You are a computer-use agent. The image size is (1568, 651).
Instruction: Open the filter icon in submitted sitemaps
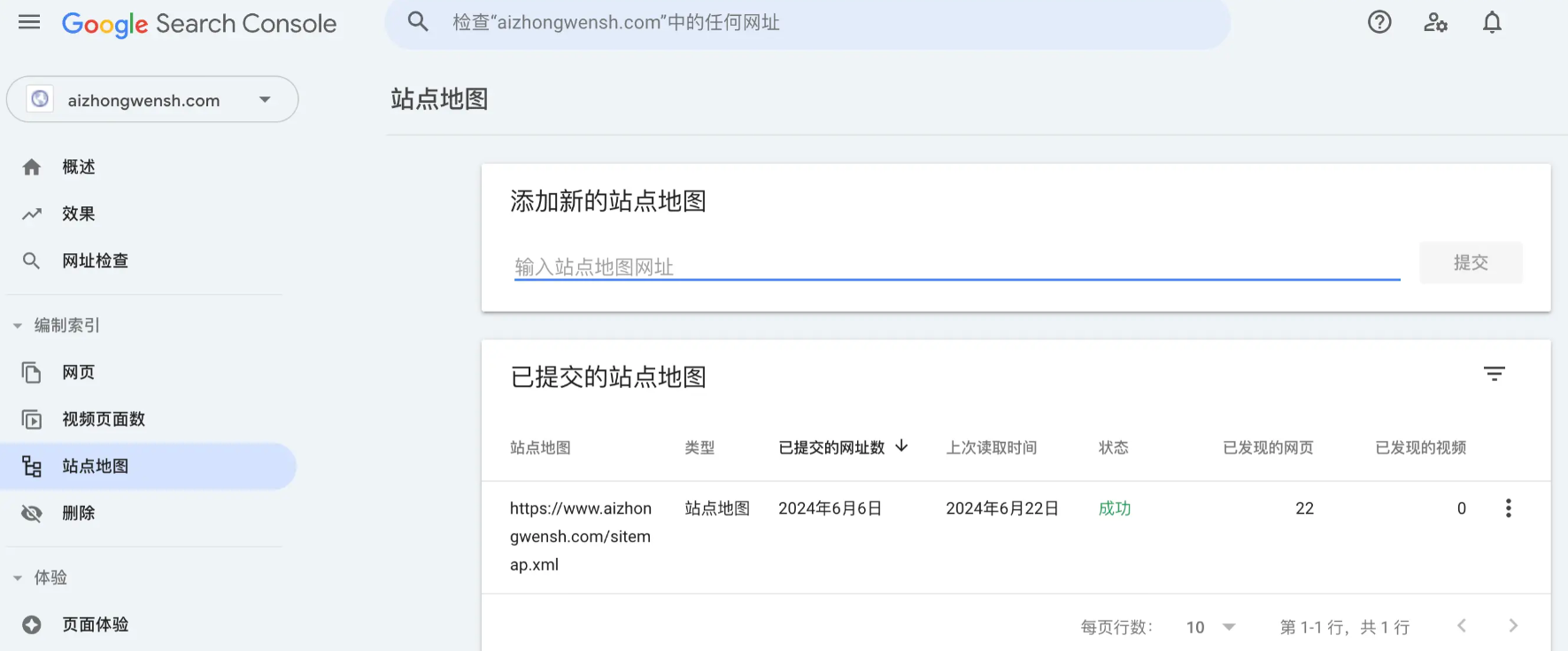point(1495,374)
